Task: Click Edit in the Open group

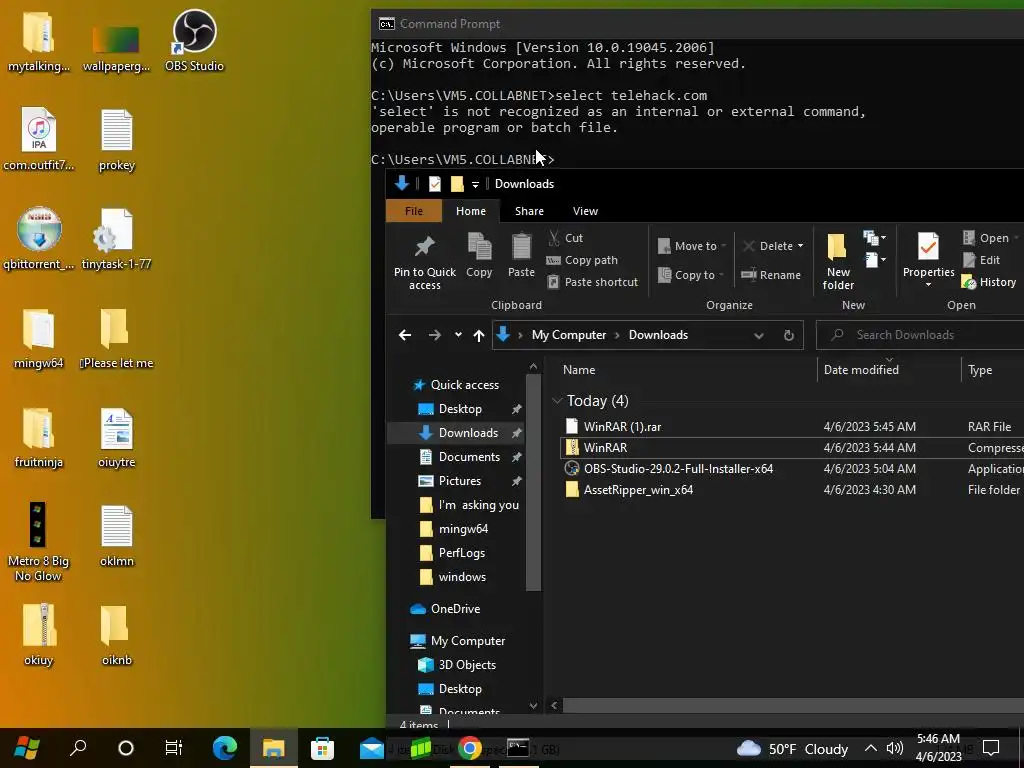Action: (982, 260)
